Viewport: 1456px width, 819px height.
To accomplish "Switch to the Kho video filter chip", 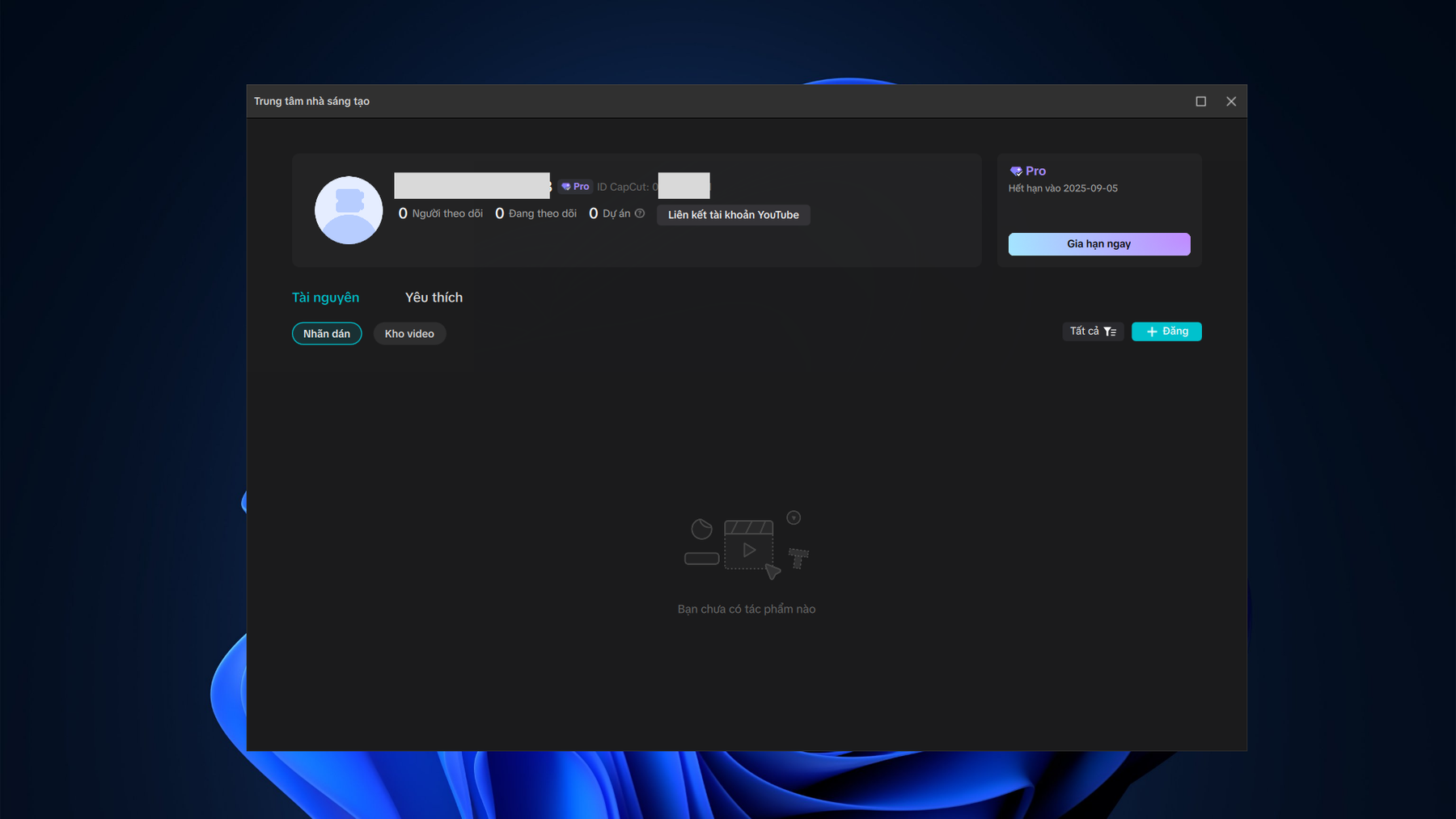I will pos(409,334).
